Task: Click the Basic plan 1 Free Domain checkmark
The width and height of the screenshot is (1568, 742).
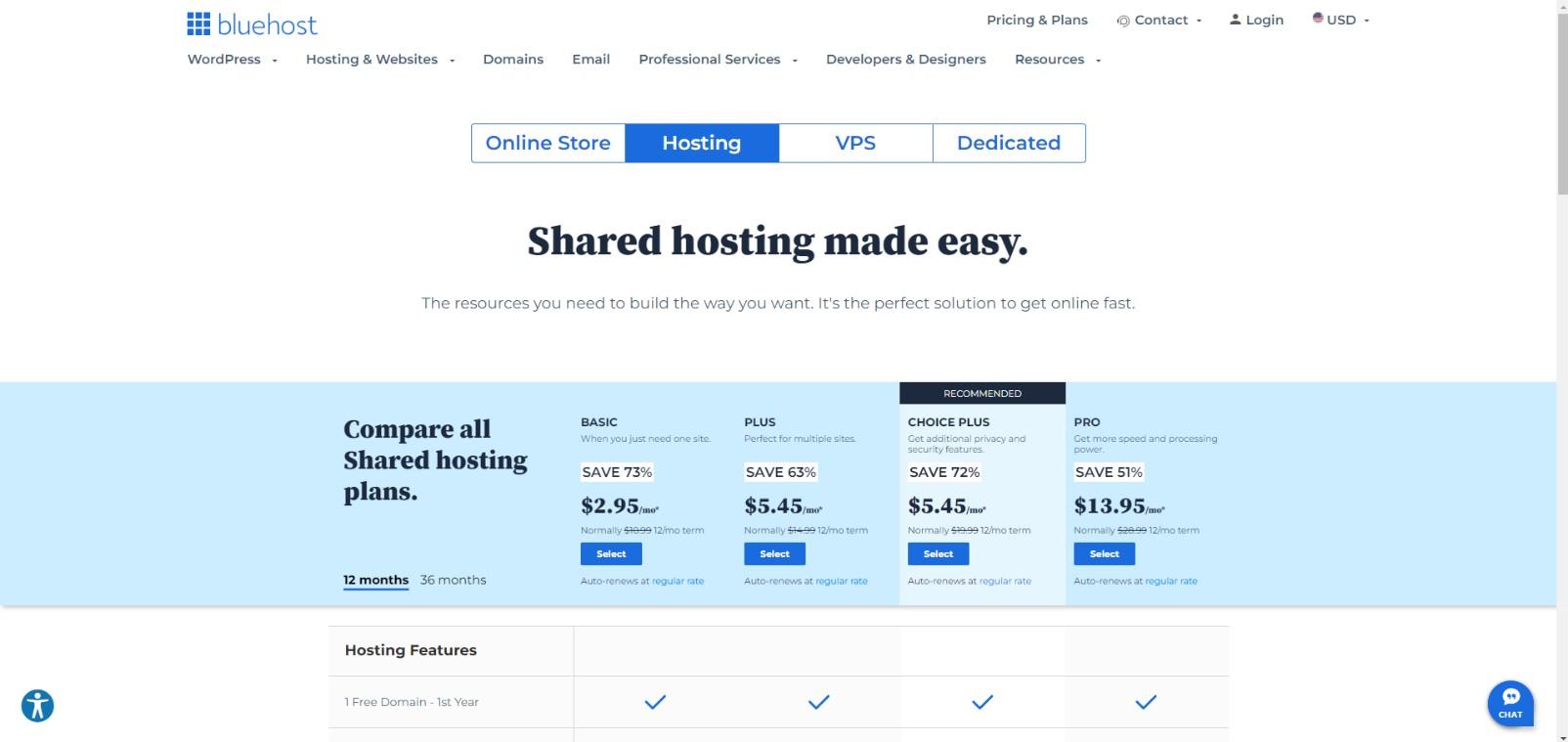Action: tap(655, 701)
